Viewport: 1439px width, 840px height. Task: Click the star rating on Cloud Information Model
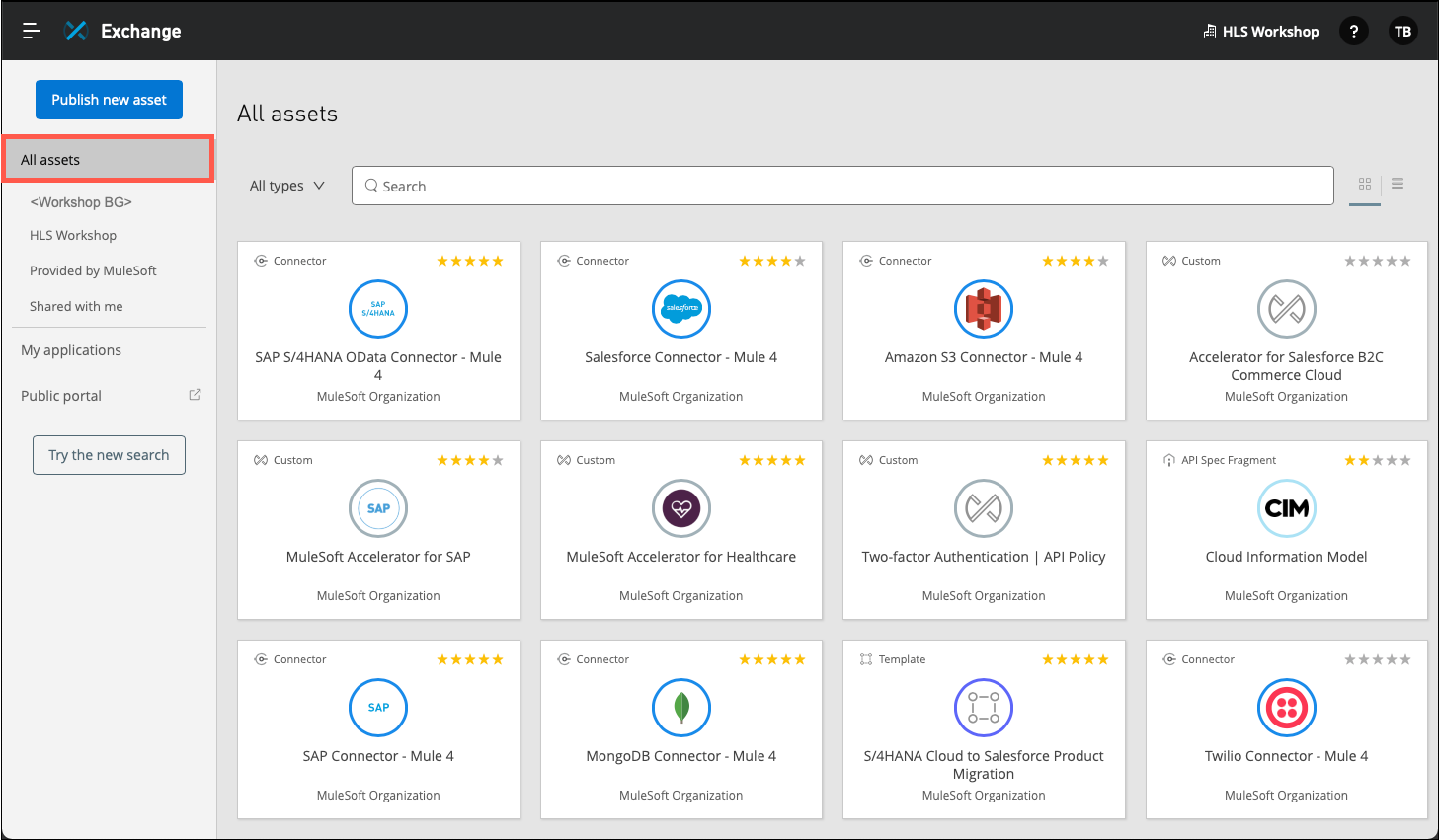click(1378, 460)
